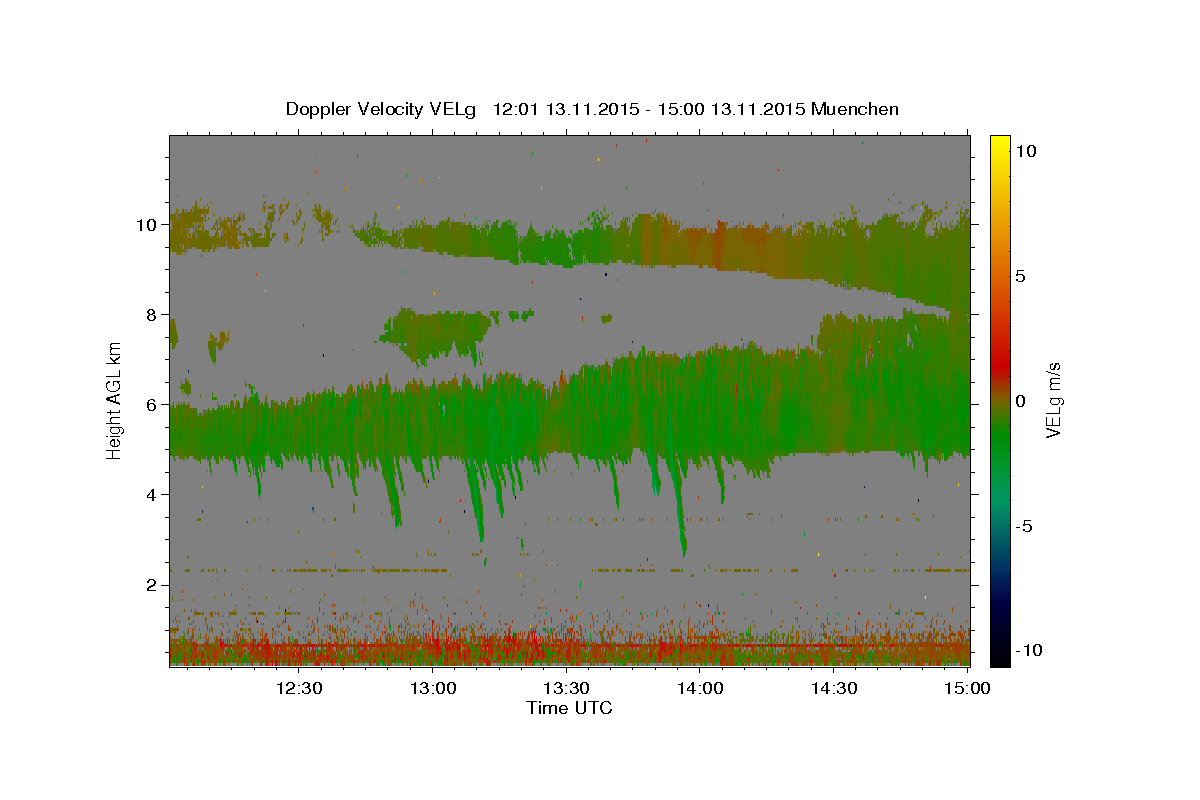1200x800 pixels.
Task: Select the '15:00' time axis label
Action: tap(967, 688)
